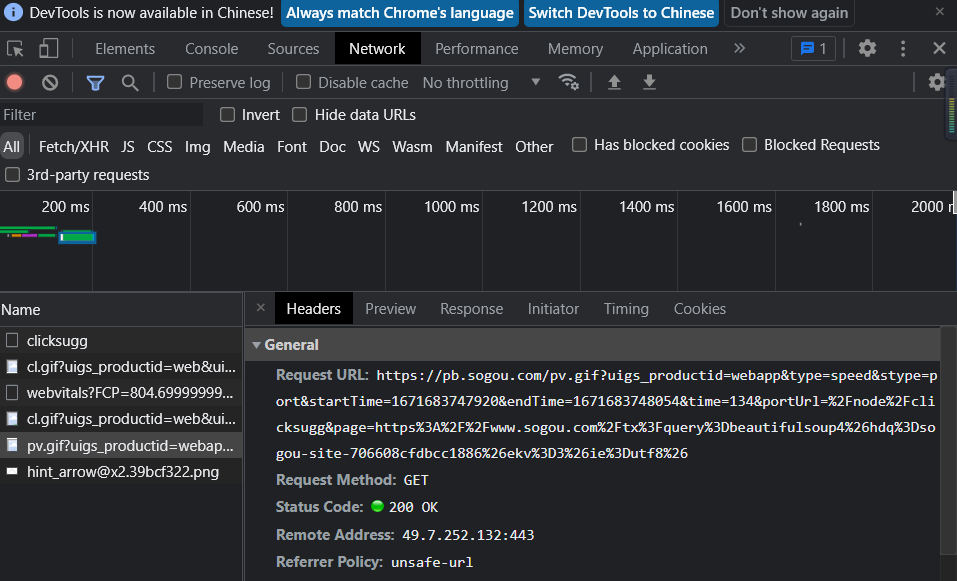Open the Timing tab
This screenshot has height=581, width=957.
(626, 309)
